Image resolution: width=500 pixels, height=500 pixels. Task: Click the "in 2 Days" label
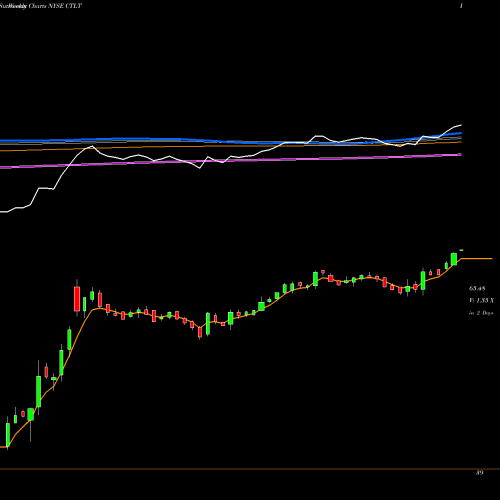481,313
